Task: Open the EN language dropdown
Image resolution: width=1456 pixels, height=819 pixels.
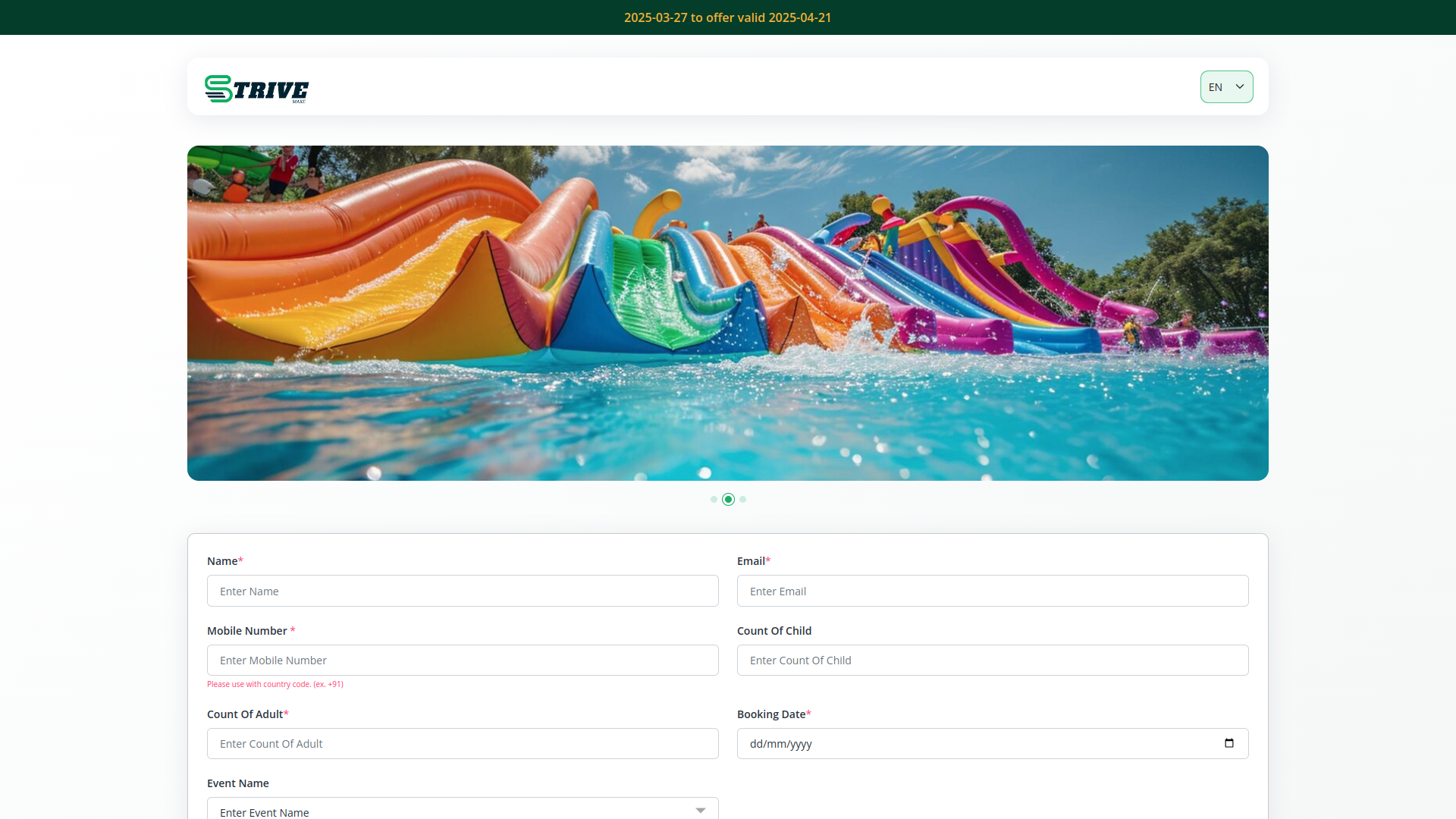Action: [x=1218, y=87]
